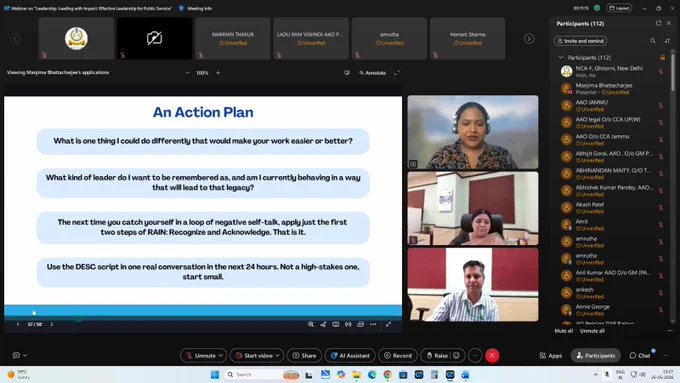Click the slide zoom magnifier icon
Screen dimensions: 680x383
(311, 324)
